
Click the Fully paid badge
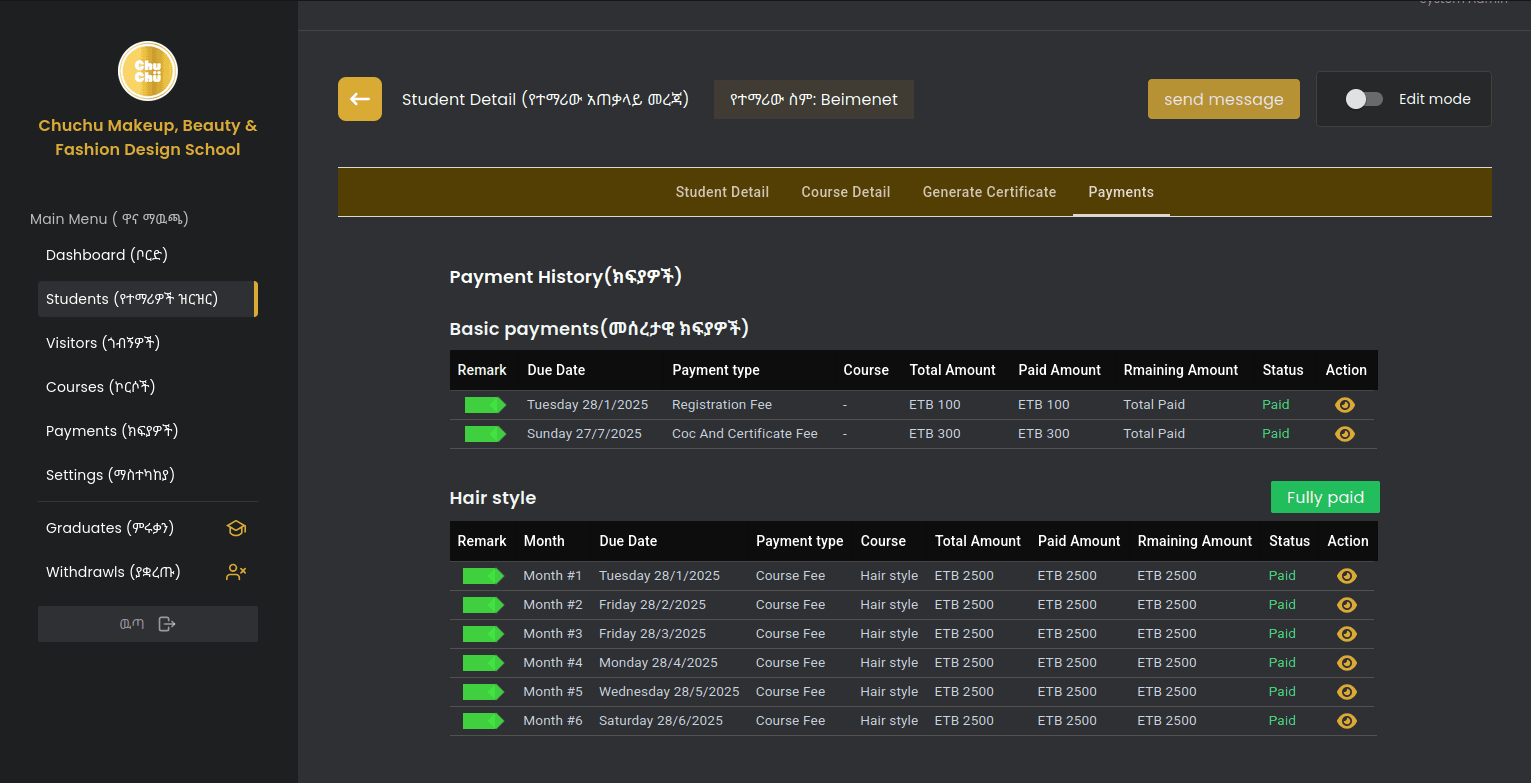[1325, 497]
